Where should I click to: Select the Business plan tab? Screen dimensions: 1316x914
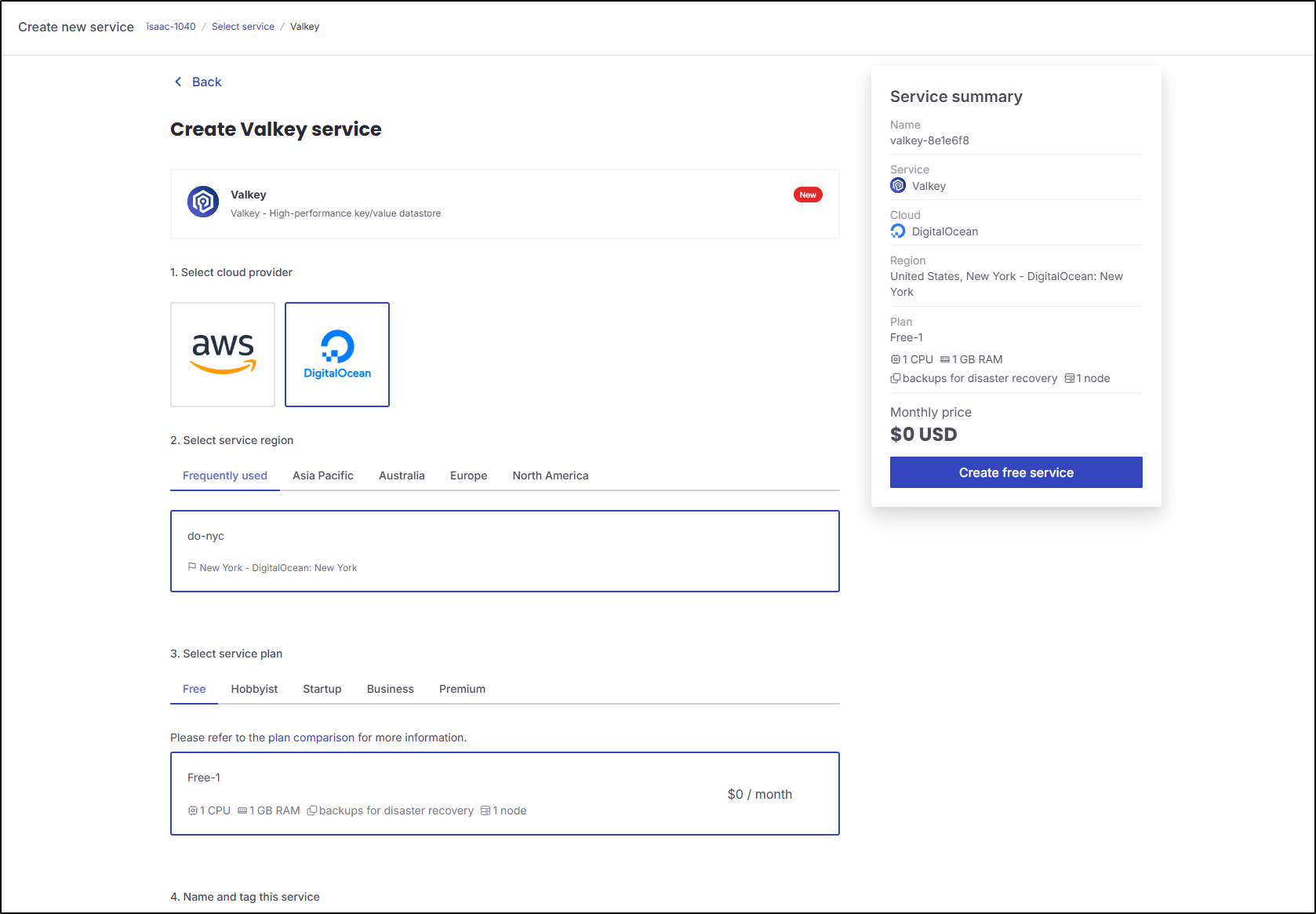pos(391,689)
